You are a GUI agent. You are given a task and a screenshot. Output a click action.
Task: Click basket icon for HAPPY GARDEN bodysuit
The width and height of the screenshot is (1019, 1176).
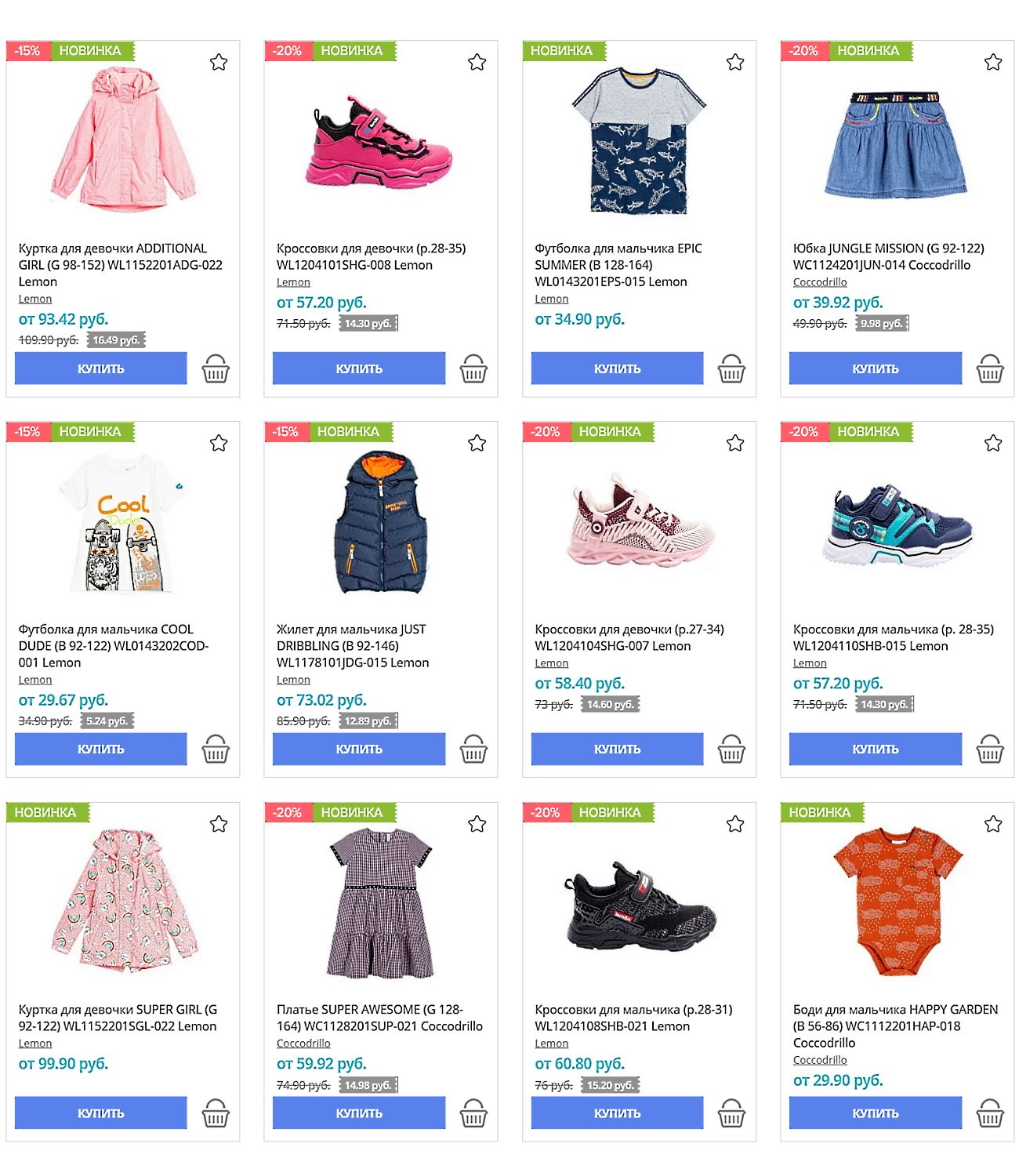[x=990, y=1113]
